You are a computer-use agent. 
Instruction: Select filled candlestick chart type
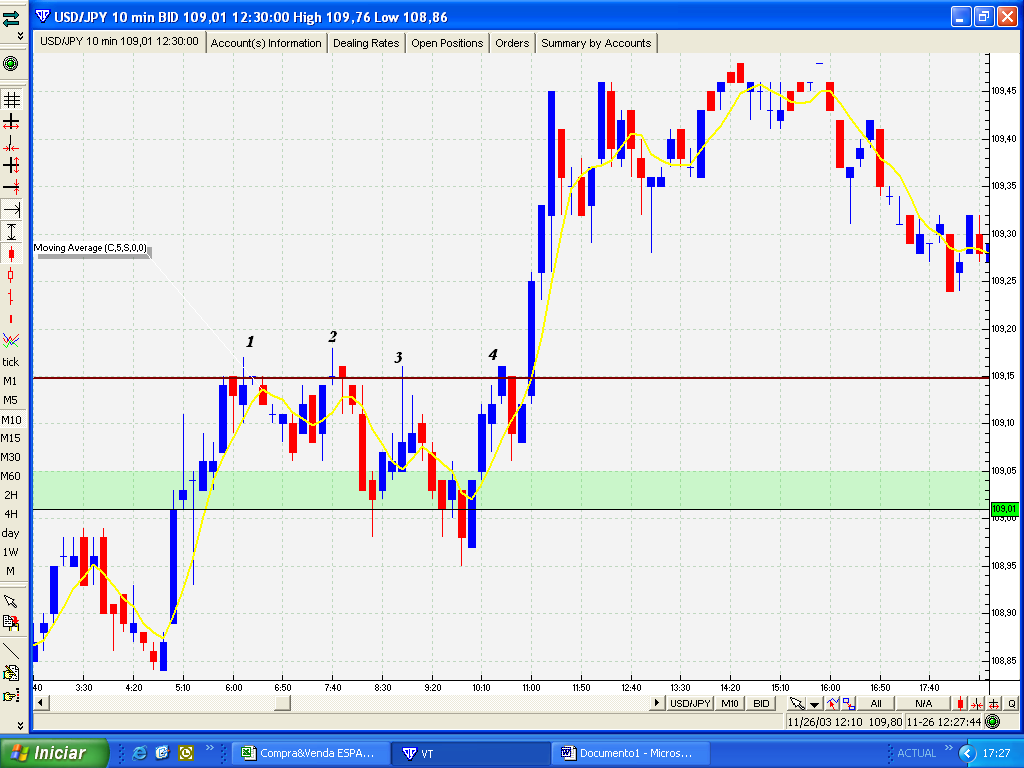11,253
